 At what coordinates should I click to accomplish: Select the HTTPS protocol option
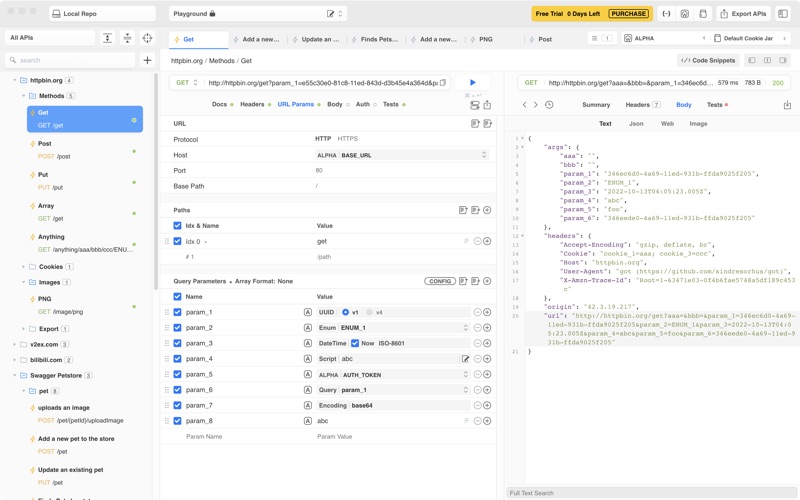click(x=347, y=139)
